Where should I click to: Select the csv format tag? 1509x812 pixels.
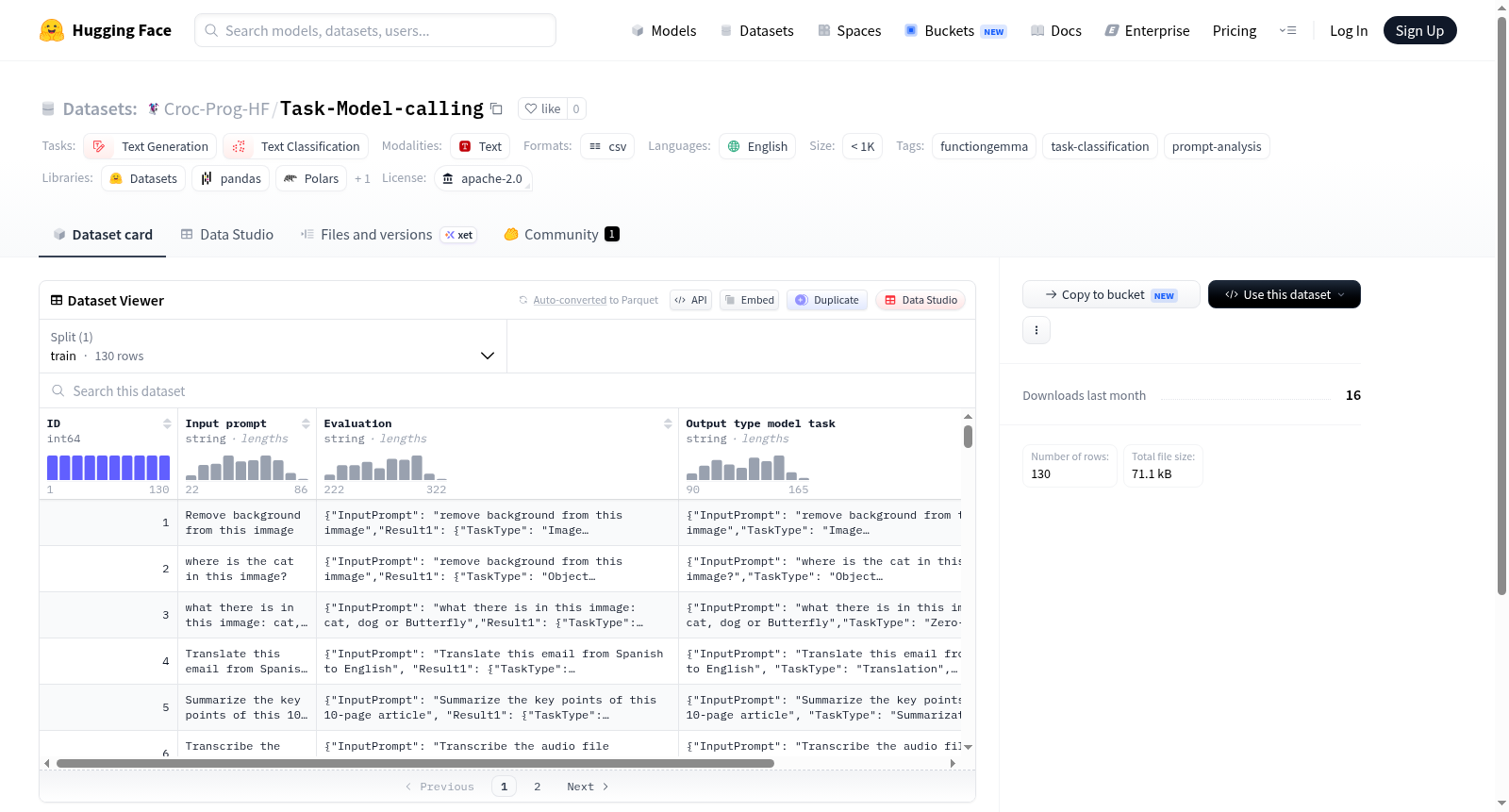pyautogui.click(x=607, y=146)
